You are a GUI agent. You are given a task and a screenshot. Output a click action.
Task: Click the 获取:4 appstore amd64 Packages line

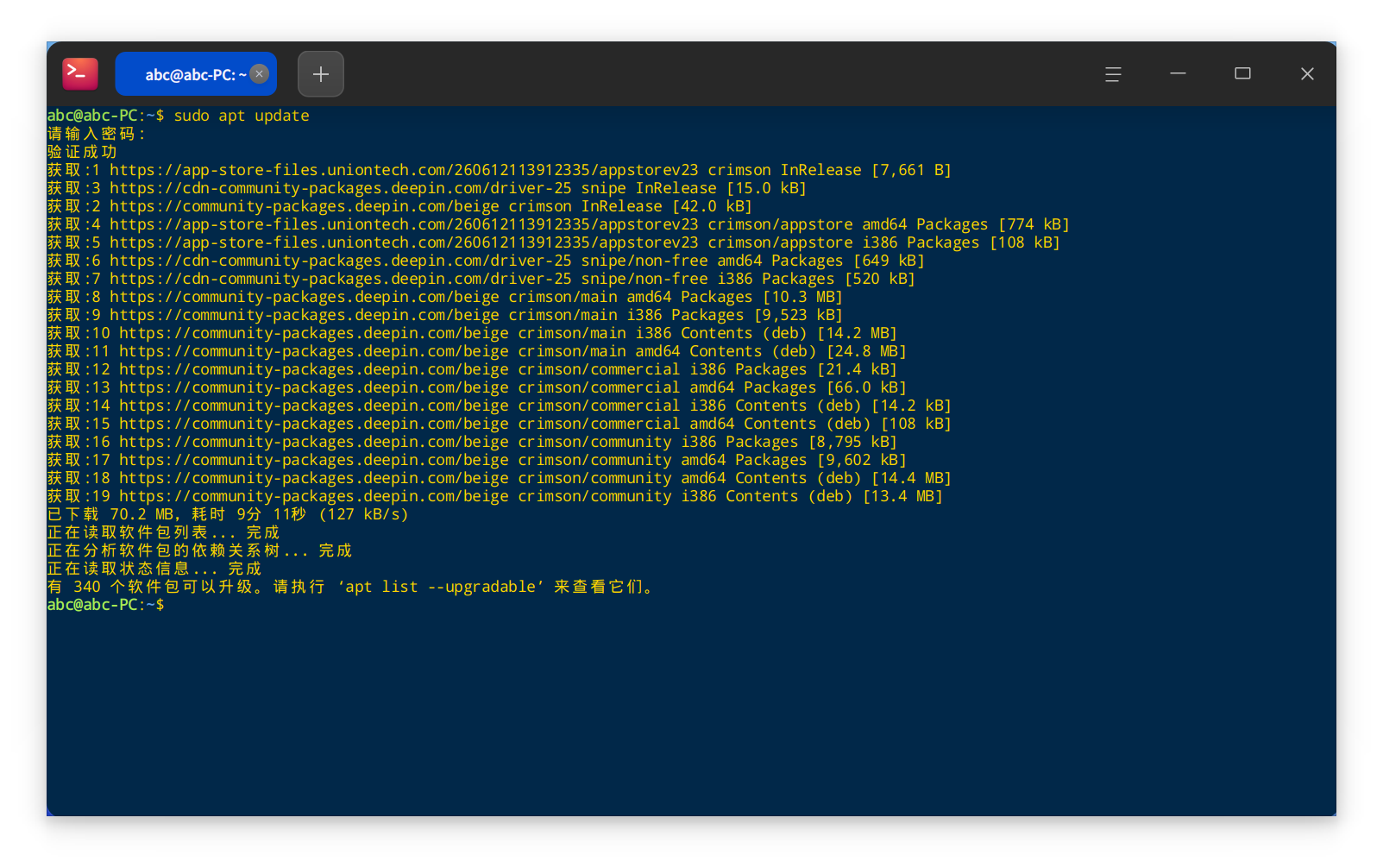coord(558,224)
